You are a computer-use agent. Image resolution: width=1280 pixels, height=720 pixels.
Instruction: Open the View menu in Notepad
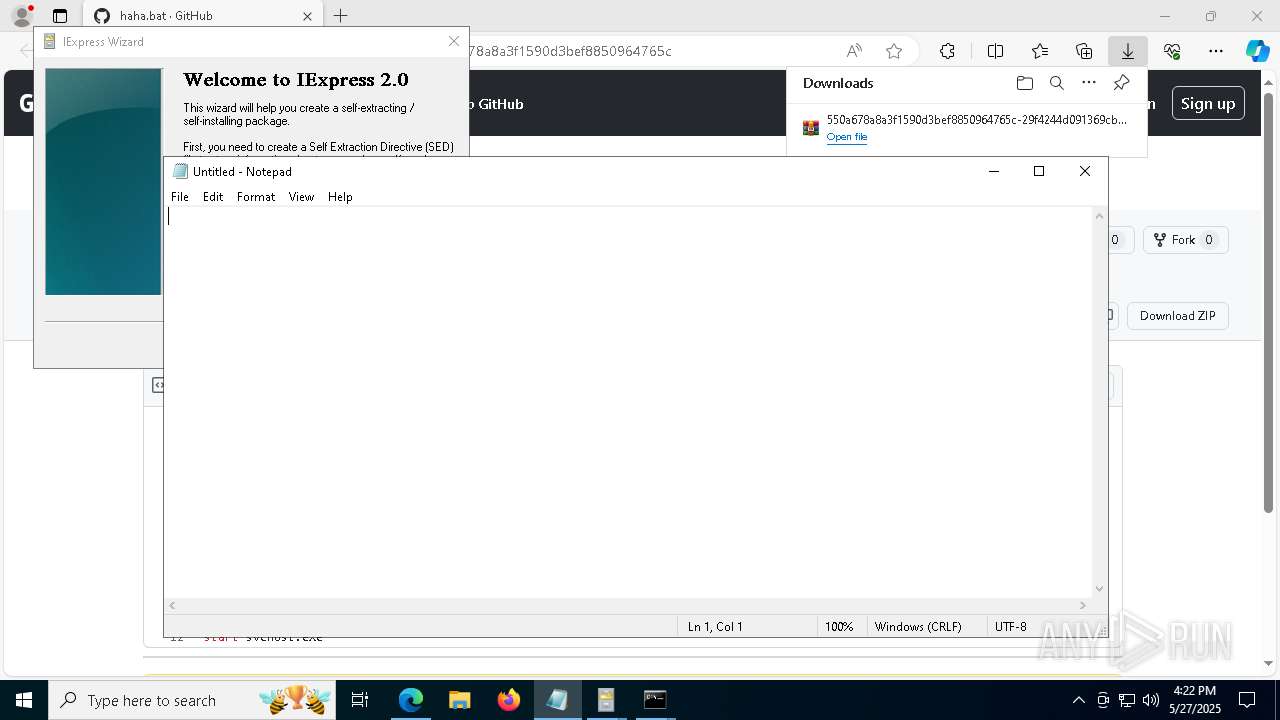(x=301, y=197)
